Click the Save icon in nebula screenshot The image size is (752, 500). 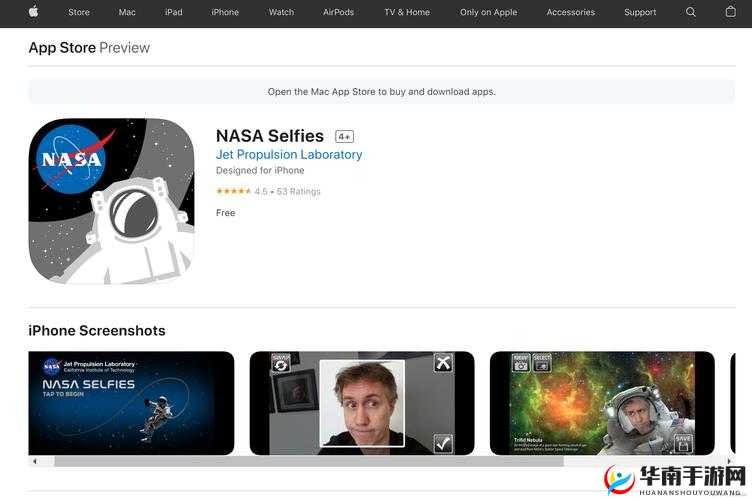pos(683,443)
